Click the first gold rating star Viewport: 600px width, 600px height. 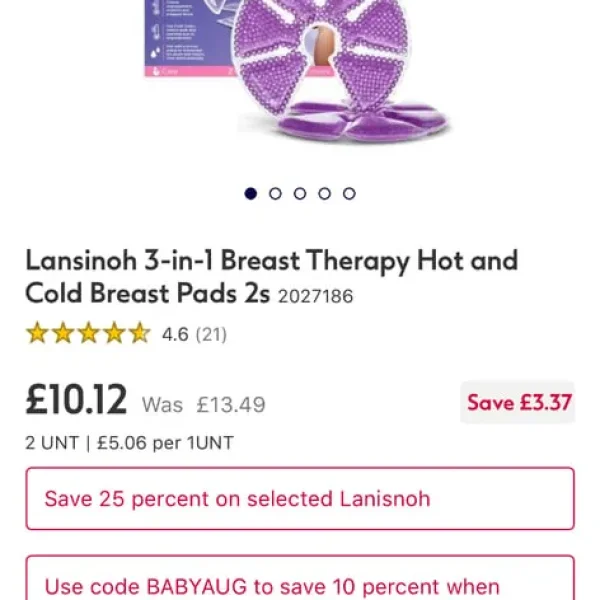click(37, 333)
